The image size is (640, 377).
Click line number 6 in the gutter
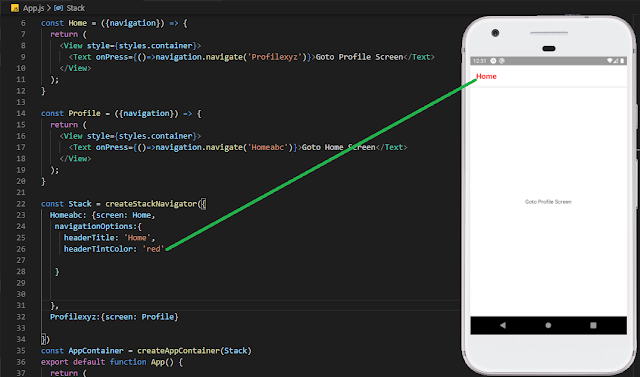(x=23, y=23)
